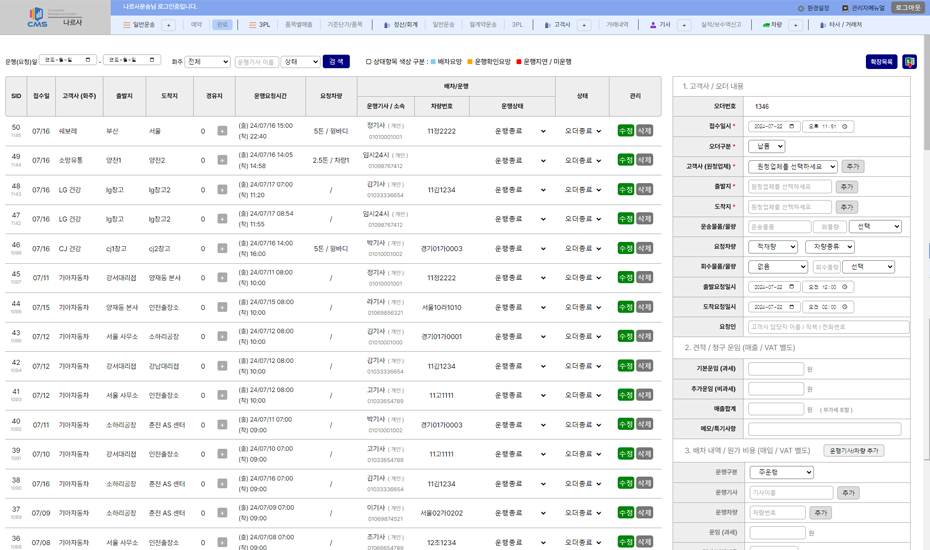The image size is (930, 550).
Task: Toggle the 상태항목 색상 구분 checkbox
Action: tap(368, 62)
